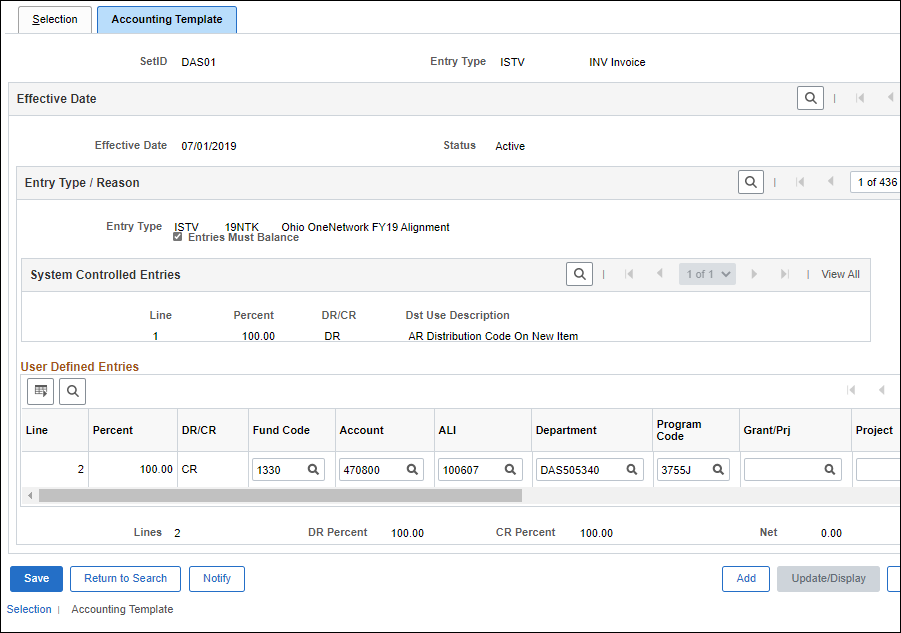Click the 19NTK reason code text
Image resolution: width=901 pixels, height=633 pixels.
pos(241,227)
